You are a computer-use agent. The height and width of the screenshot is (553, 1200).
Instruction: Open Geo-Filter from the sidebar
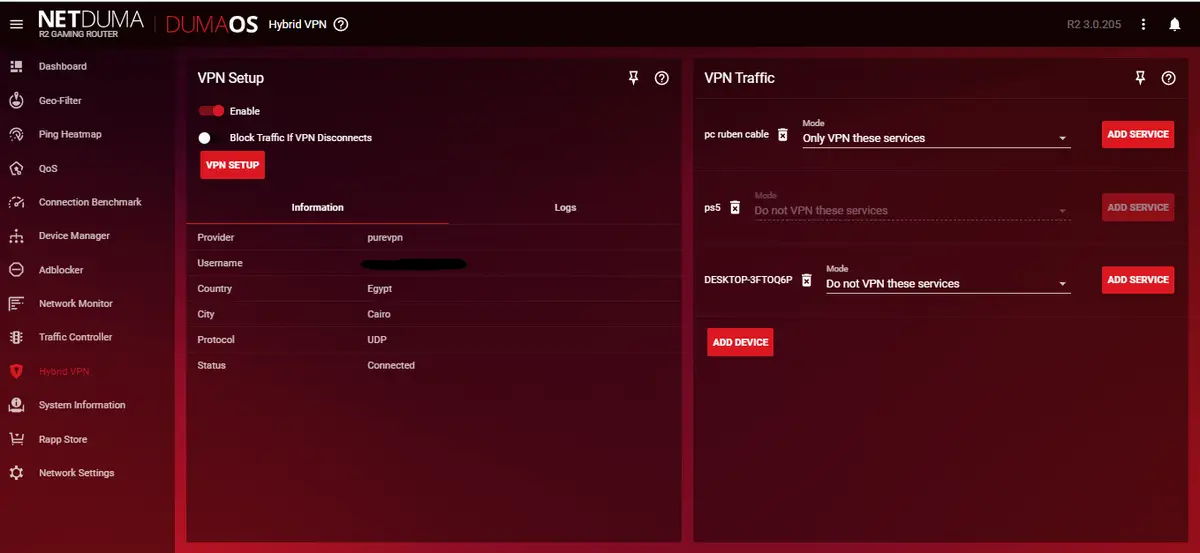(60, 100)
